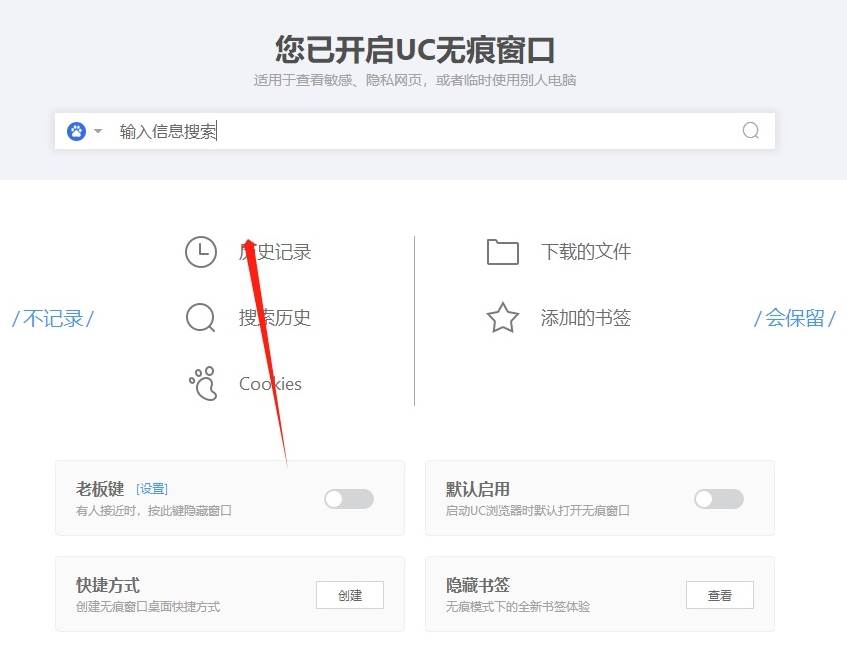The width and height of the screenshot is (847, 650).
Task: Click the folder icon for 下载的文件
Action: pos(503,252)
